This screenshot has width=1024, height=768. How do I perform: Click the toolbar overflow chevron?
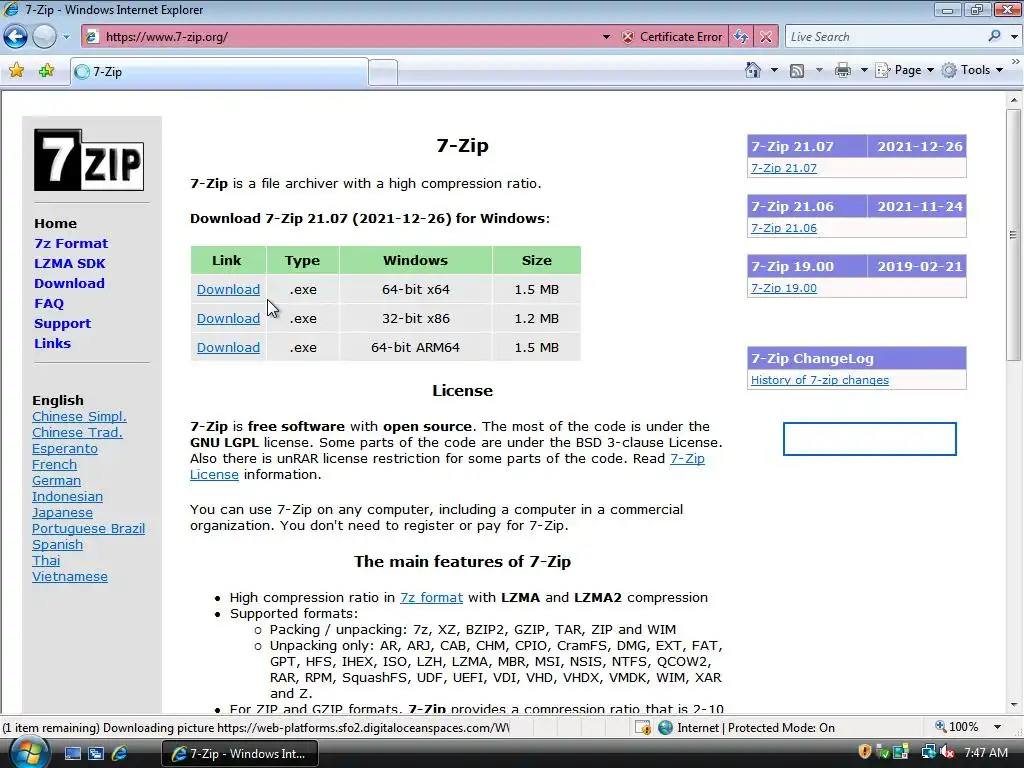pos(1016,62)
